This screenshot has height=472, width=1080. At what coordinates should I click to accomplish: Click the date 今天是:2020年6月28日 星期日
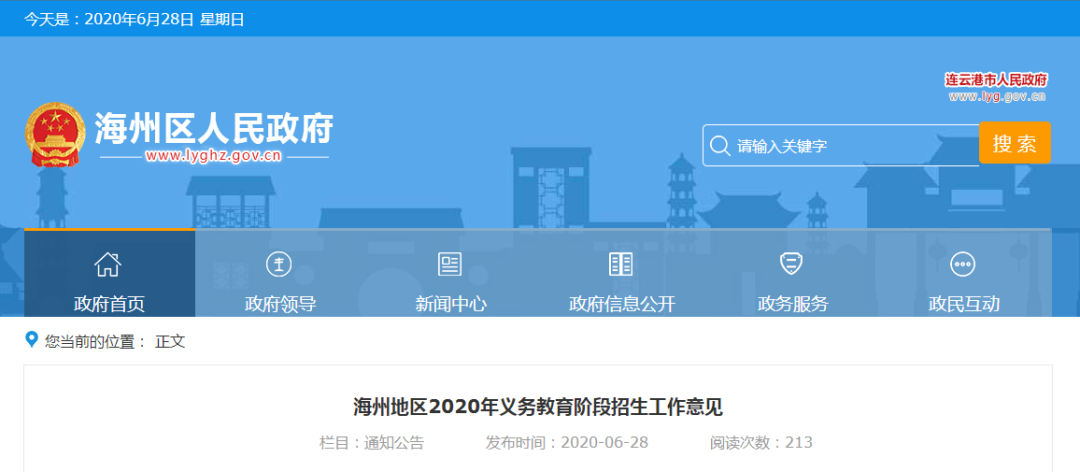pyautogui.click(x=134, y=19)
